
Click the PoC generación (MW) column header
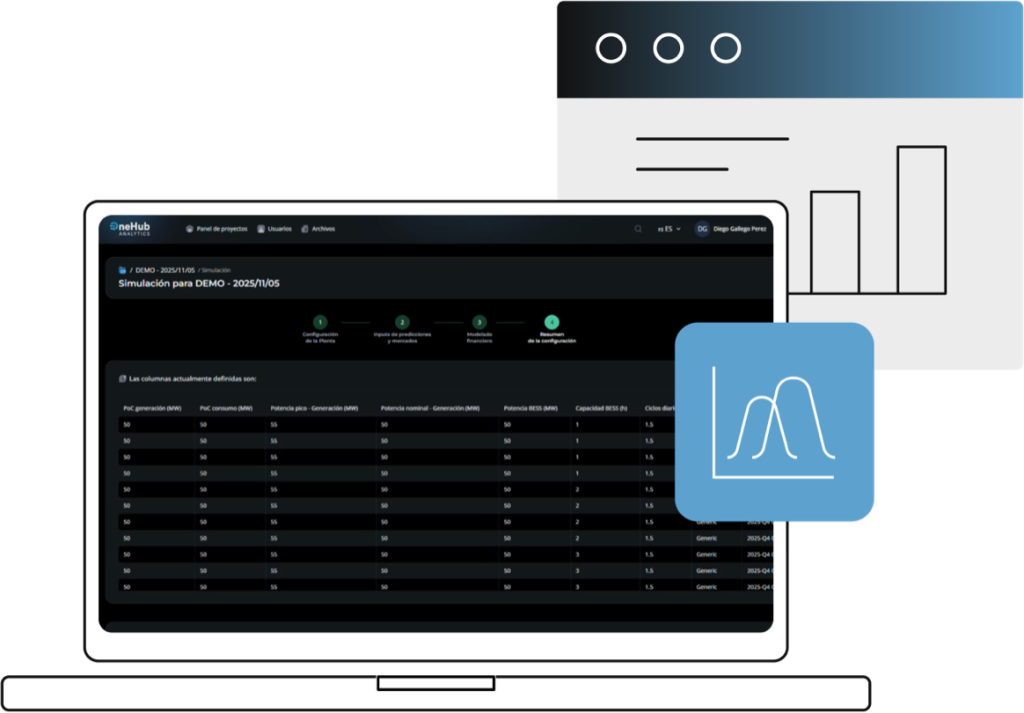click(152, 408)
